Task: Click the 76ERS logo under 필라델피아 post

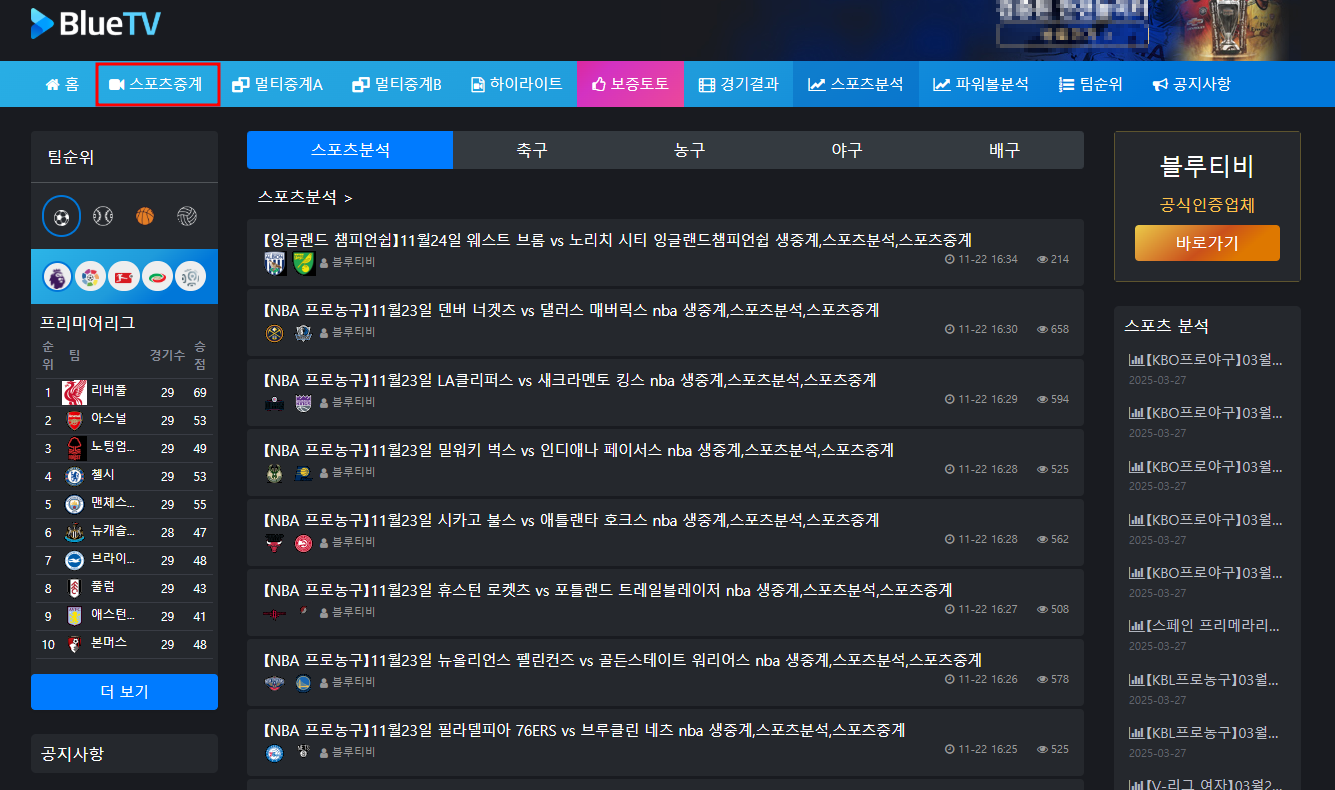Action: [x=274, y=752]
